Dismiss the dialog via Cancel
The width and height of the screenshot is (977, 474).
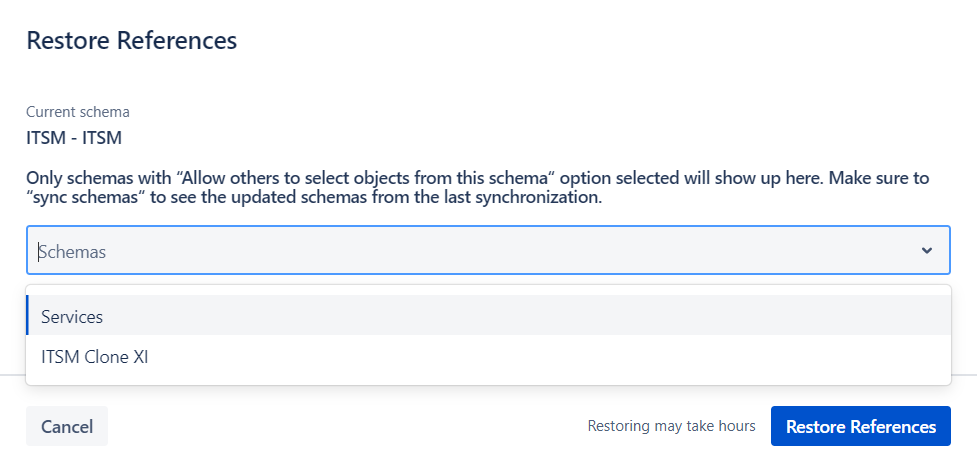67,427
